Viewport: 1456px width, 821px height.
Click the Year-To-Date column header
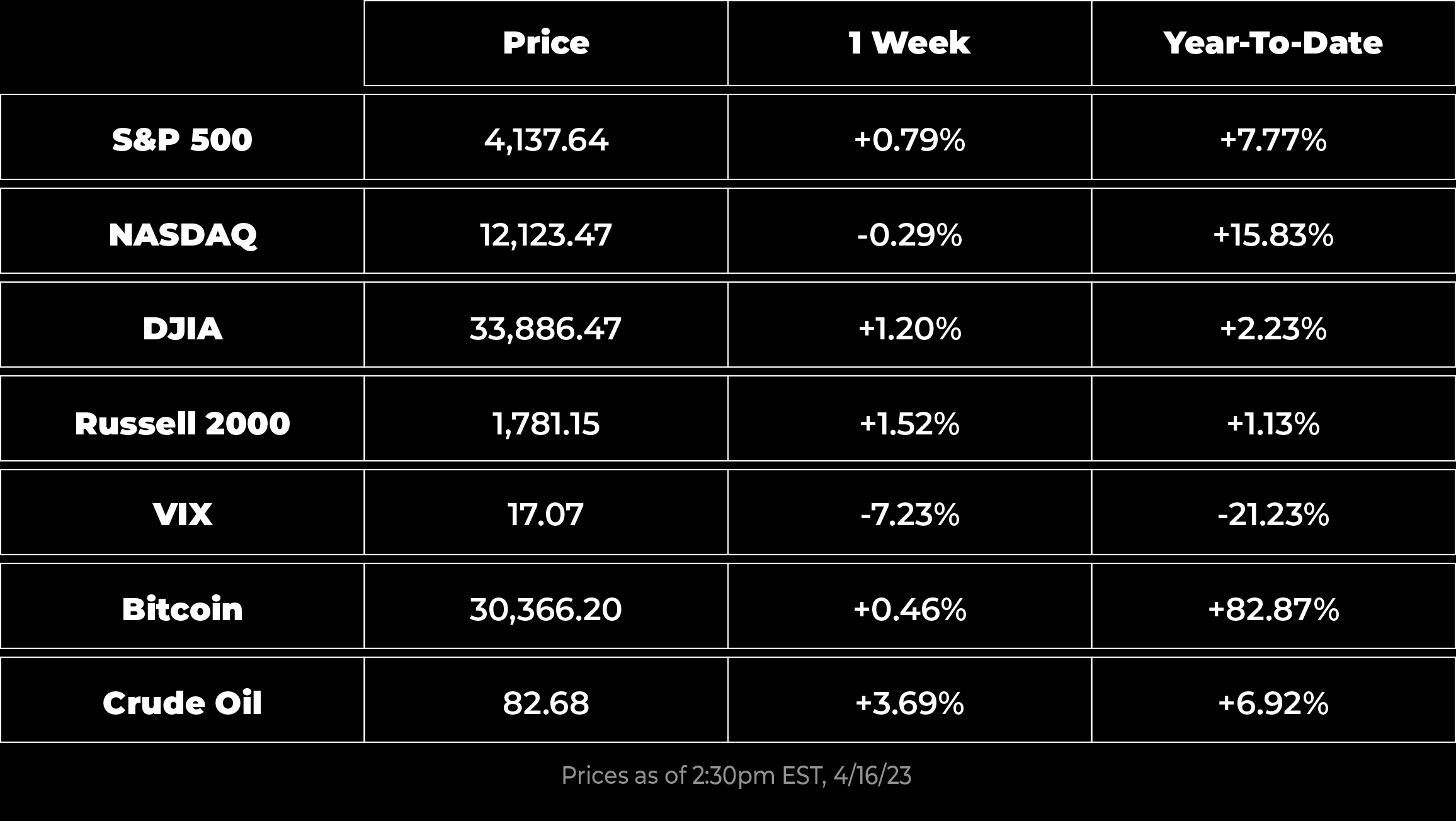pyautogui.click(x=1273, y=43)
